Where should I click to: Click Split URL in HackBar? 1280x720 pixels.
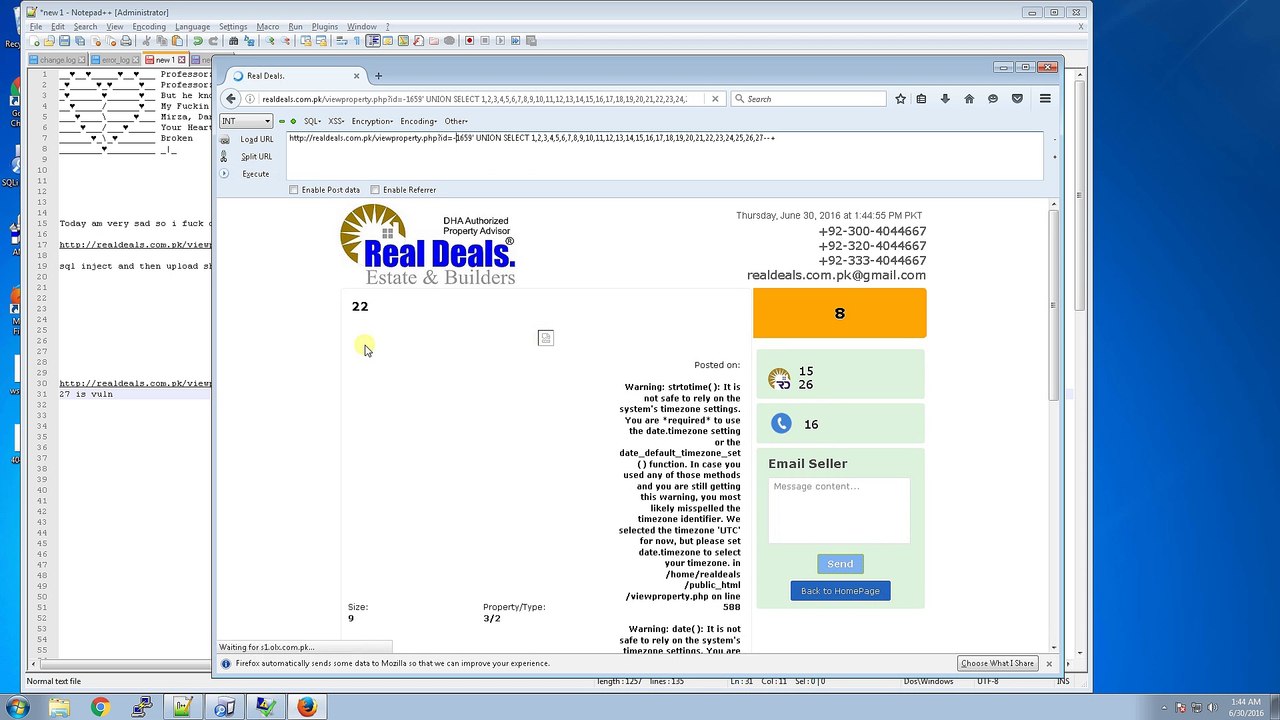coord(256,157)
